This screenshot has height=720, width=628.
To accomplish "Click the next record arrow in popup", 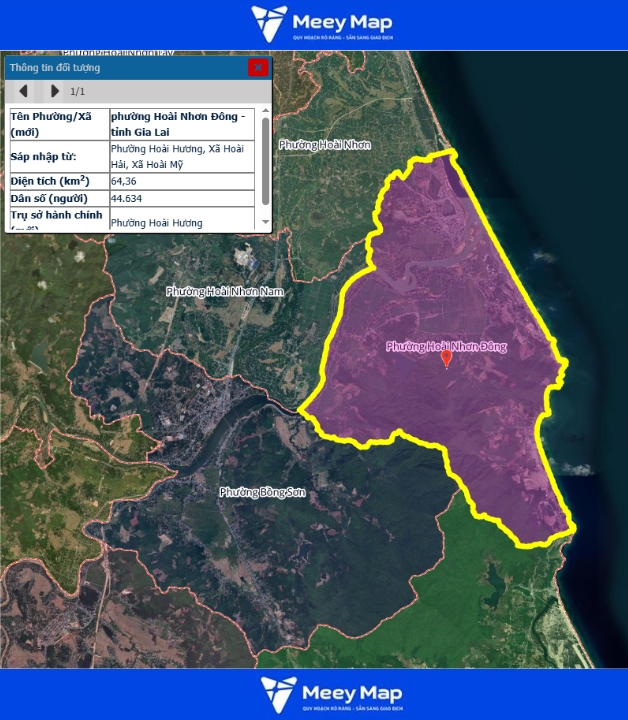I will pyautogui.click(x=54, y=91).
